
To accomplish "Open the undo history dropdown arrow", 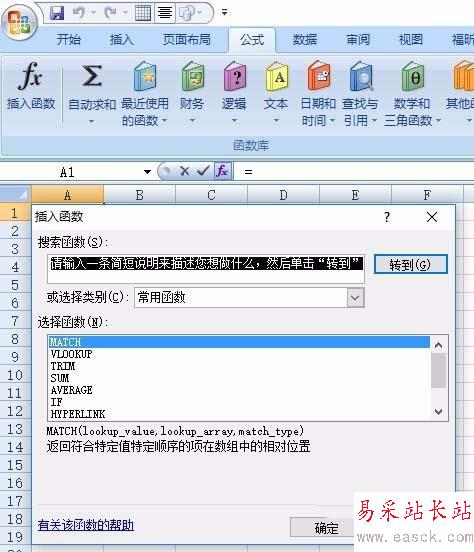I will point(94,13).
